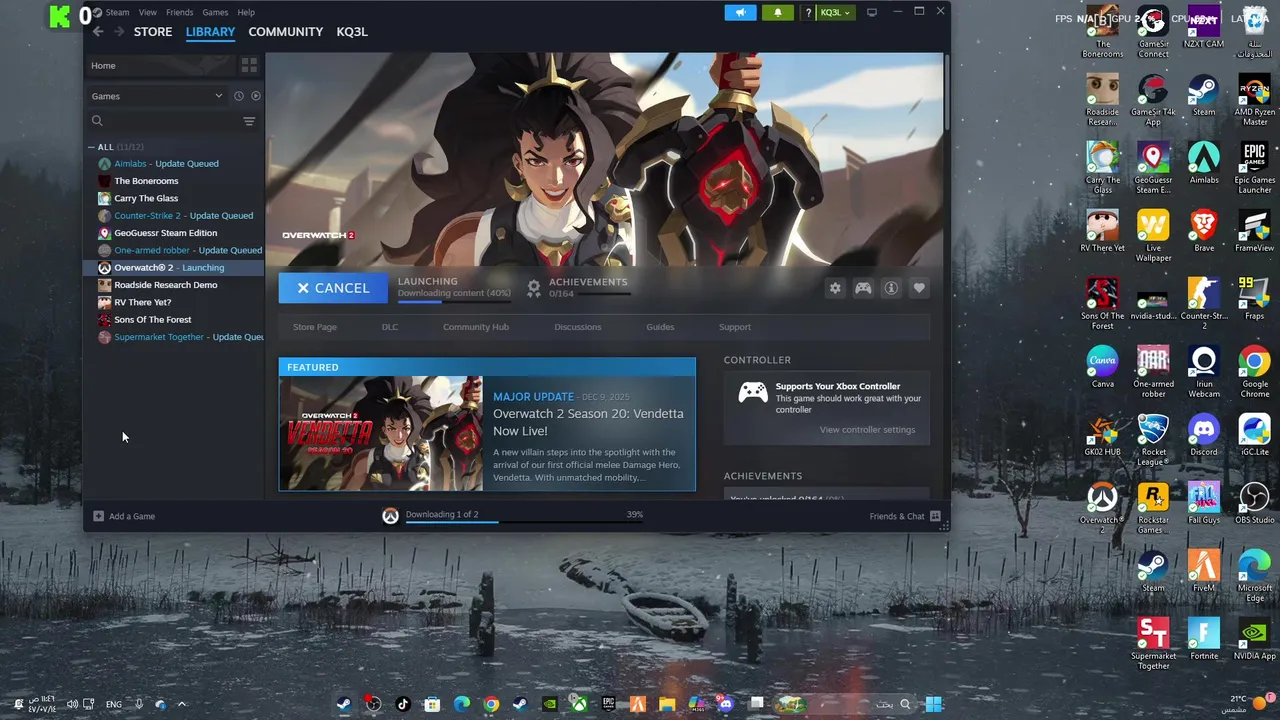This screenshot has width=1280, height=720.
Task: Open TikTok from the taskbar
Action: 403,704
